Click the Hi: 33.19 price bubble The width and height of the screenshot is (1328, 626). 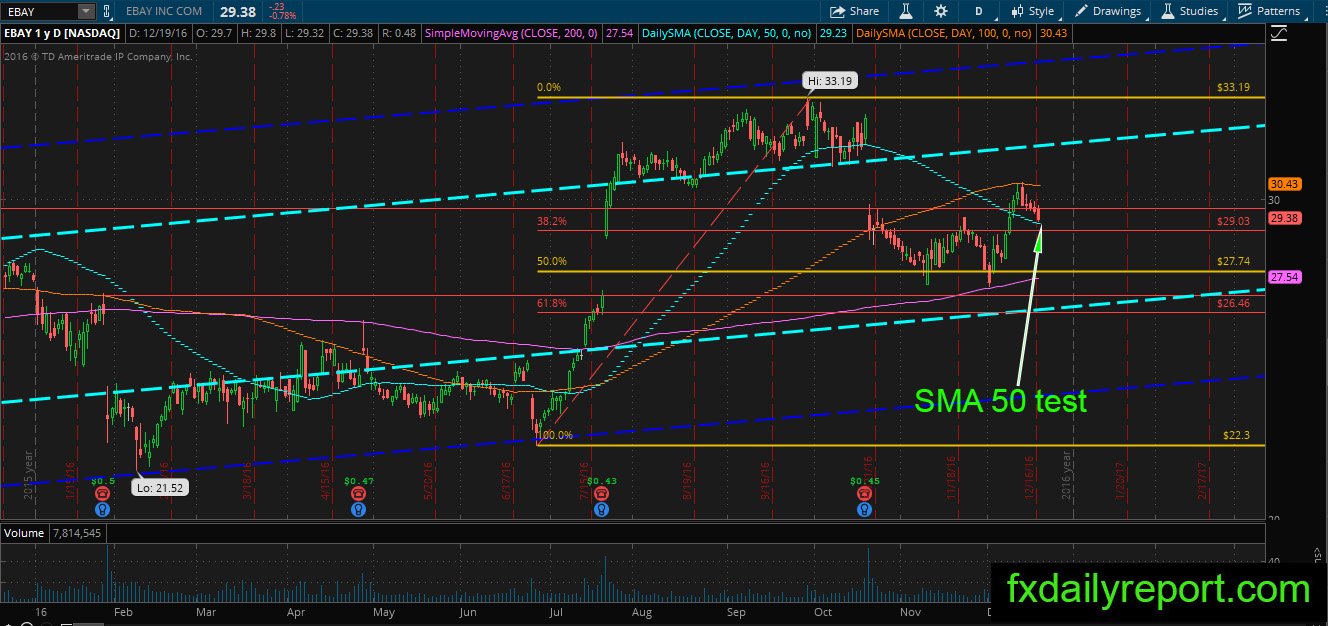coord(832,81)
